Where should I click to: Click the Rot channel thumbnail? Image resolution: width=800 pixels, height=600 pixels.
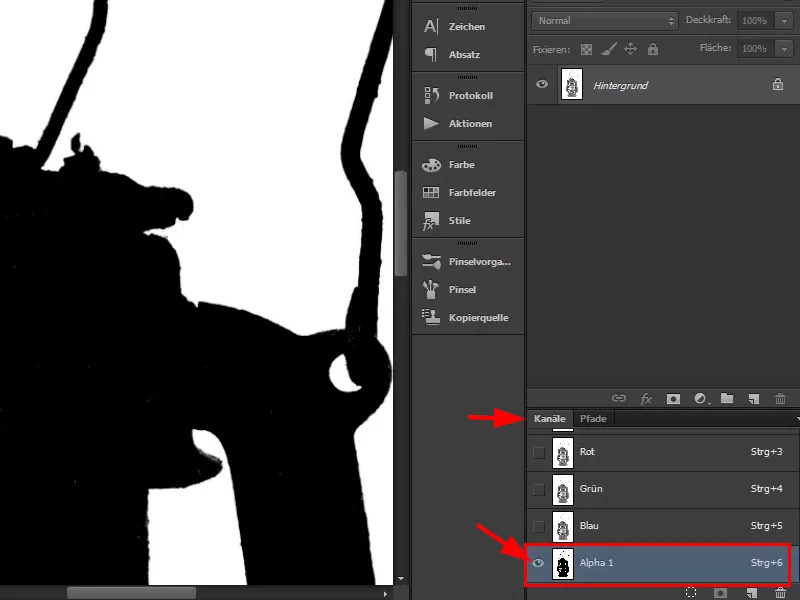tap(563, 453)
